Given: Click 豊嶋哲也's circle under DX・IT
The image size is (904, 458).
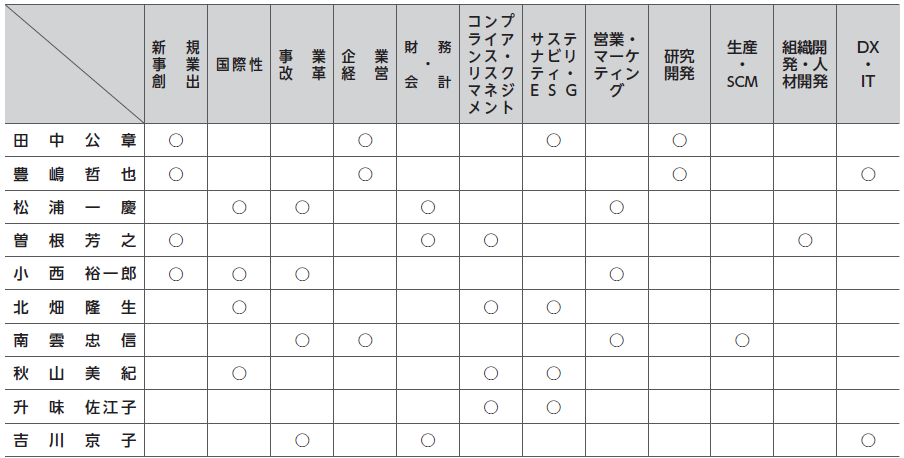Looking at the screenshot, I should pos(868,174).
